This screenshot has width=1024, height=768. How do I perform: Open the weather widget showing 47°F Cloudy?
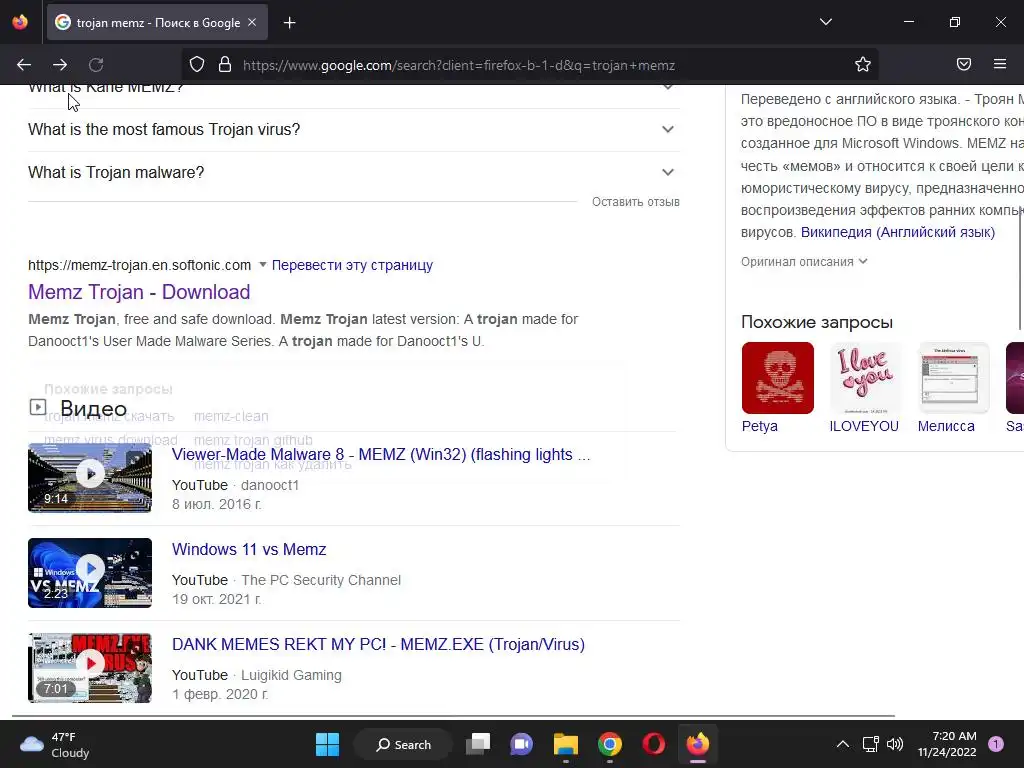54,744
